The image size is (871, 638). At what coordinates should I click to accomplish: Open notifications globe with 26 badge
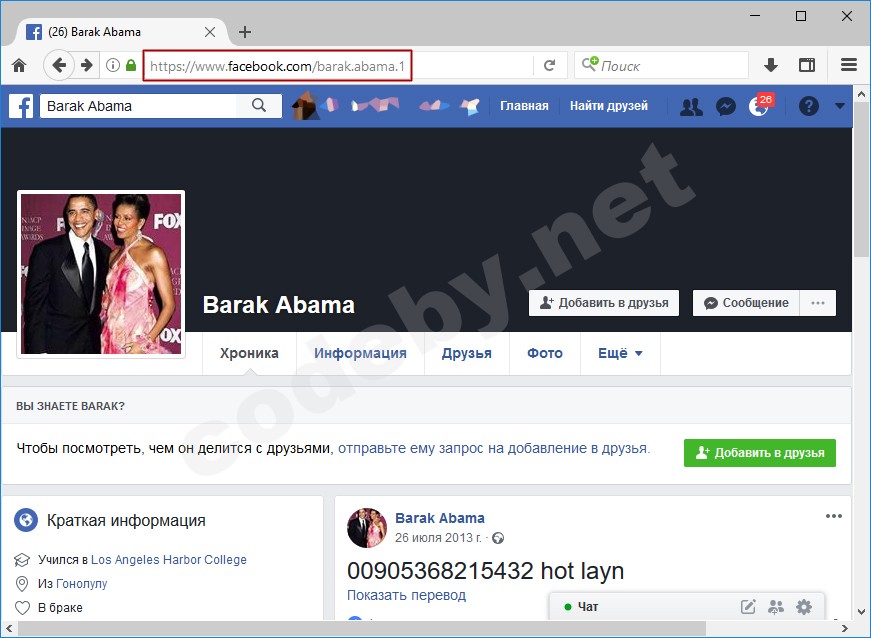click(x=760, y=106)
